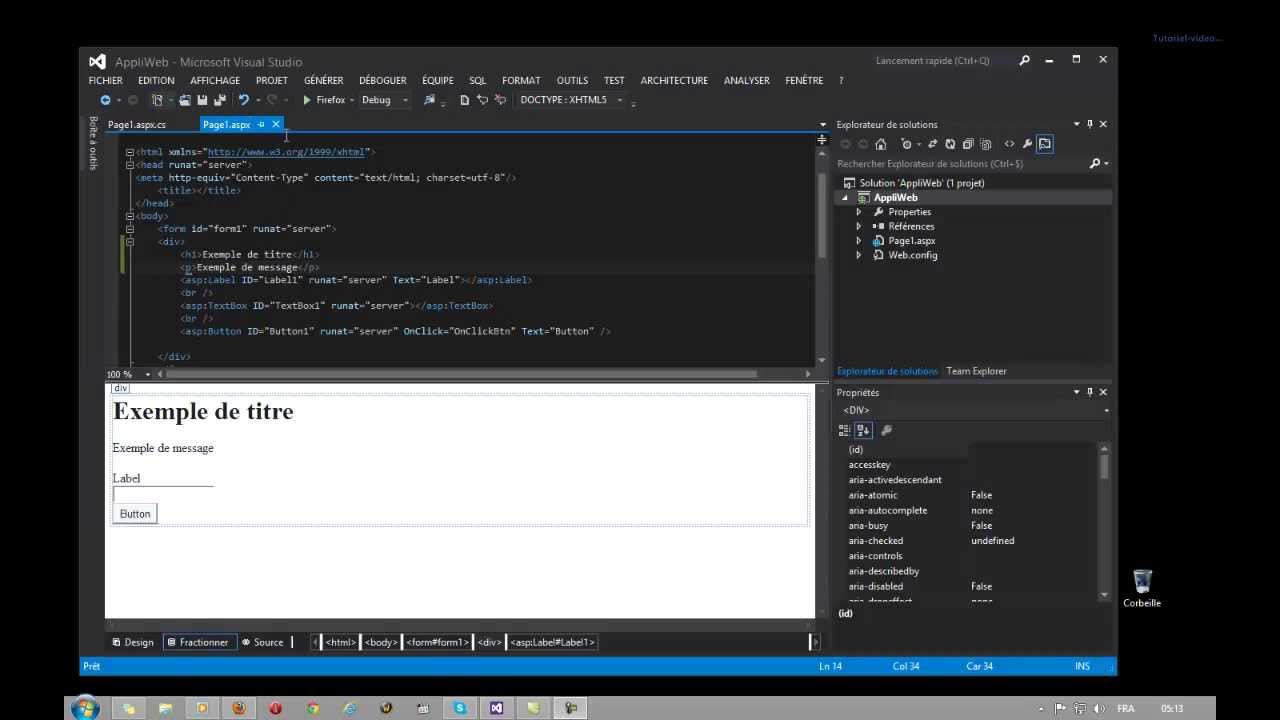
Task: Select the <form#form1> breadcrumb tag
Action: (x=437, y=642)
